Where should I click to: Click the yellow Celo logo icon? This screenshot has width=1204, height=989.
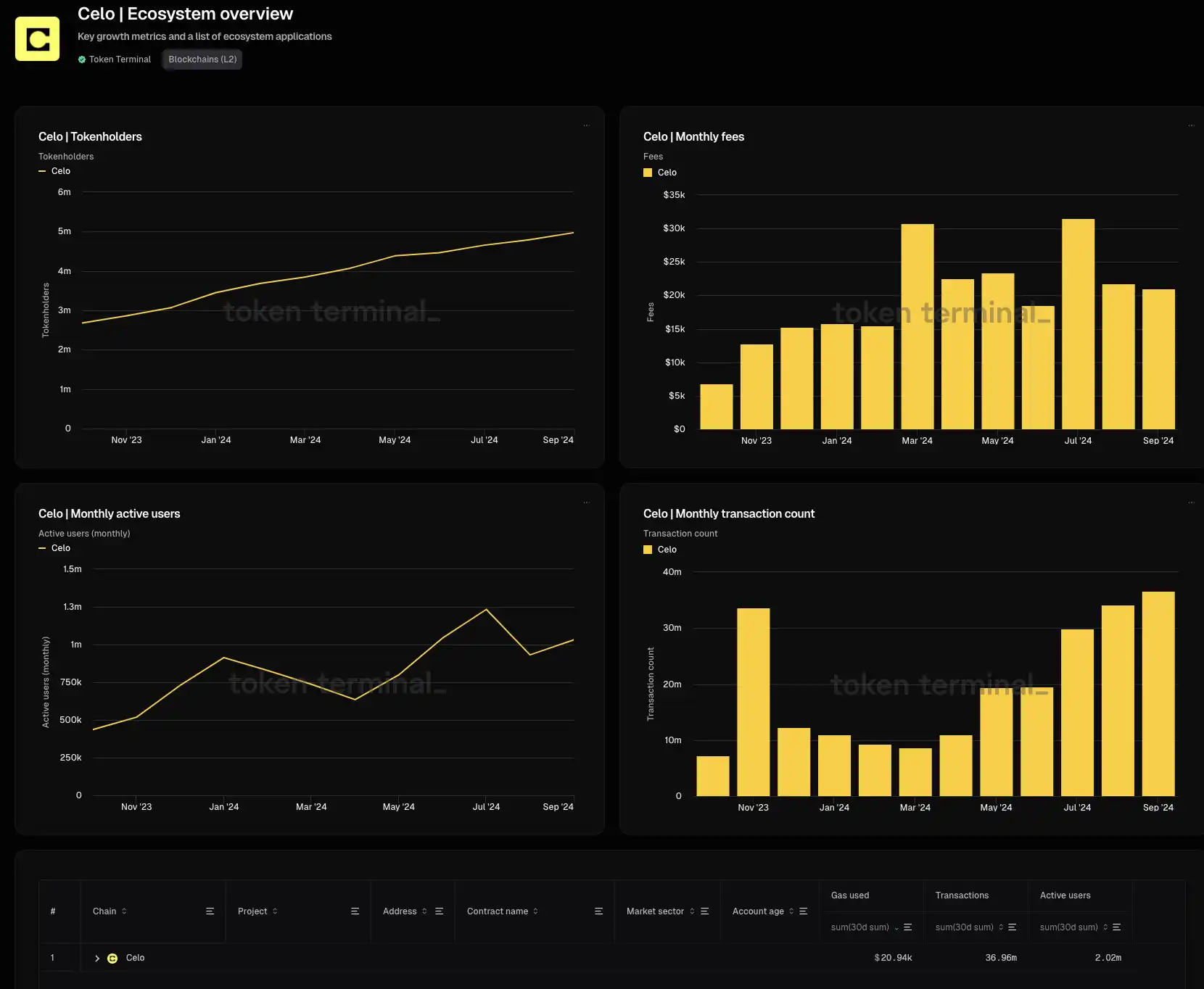click(x=37, y=39)
